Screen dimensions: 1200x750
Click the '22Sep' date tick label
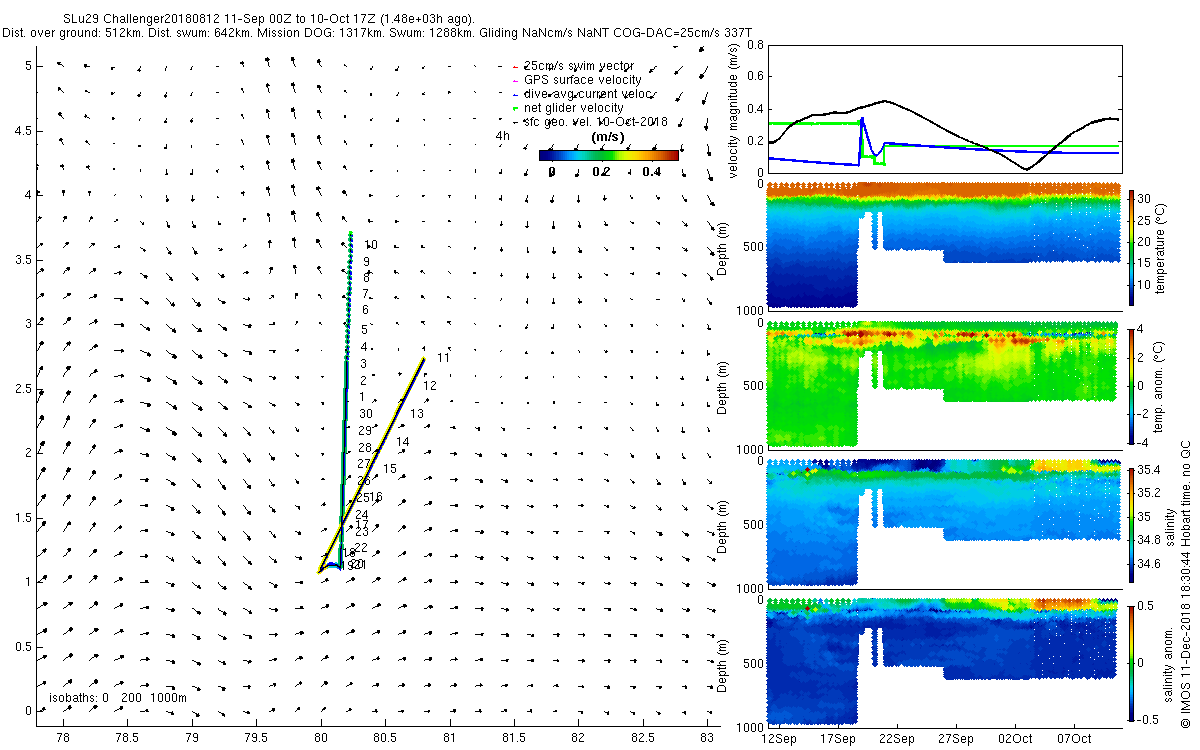[x=897, y=739]
